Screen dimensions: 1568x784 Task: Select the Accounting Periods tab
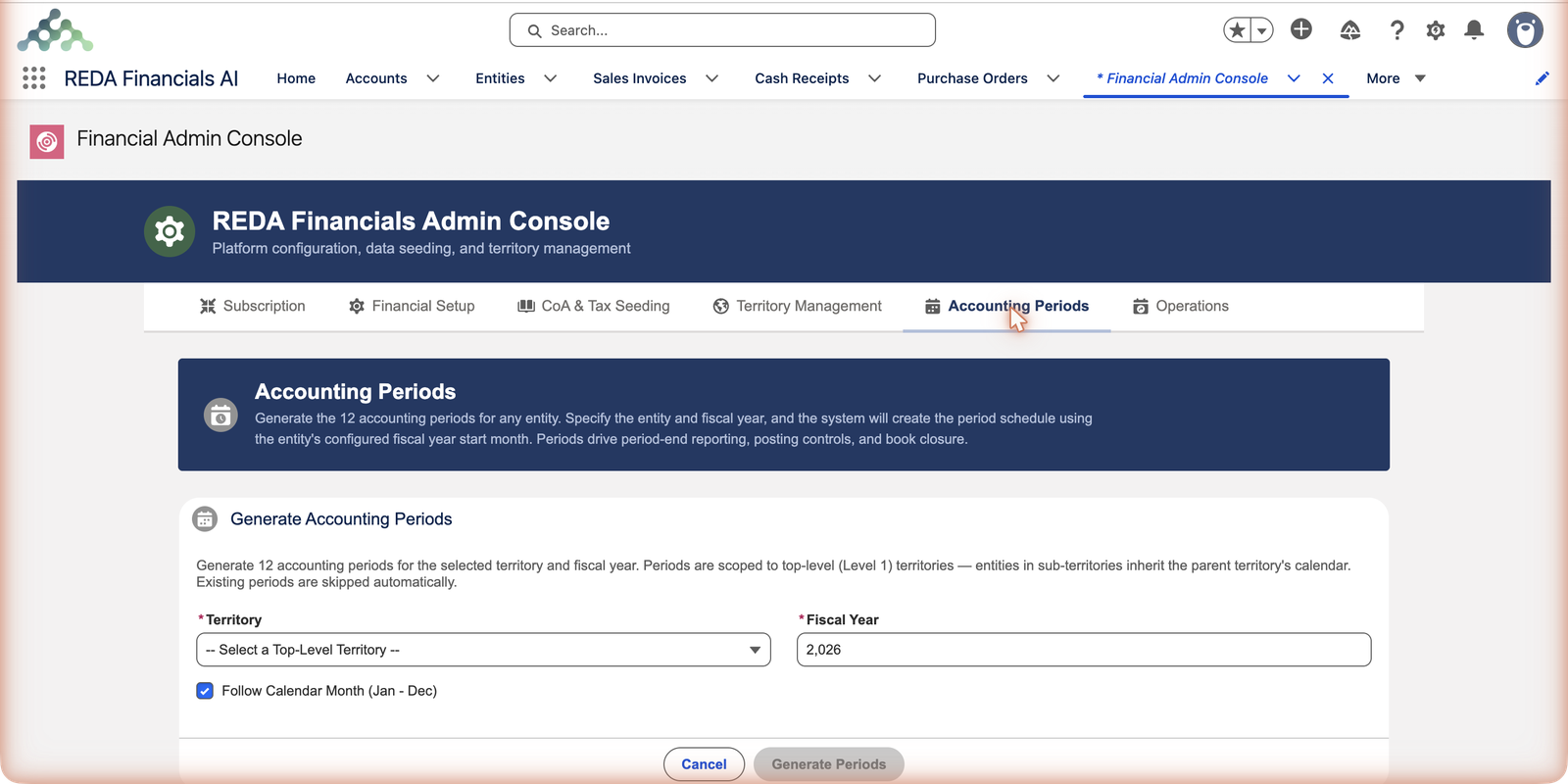(1006, 306)
